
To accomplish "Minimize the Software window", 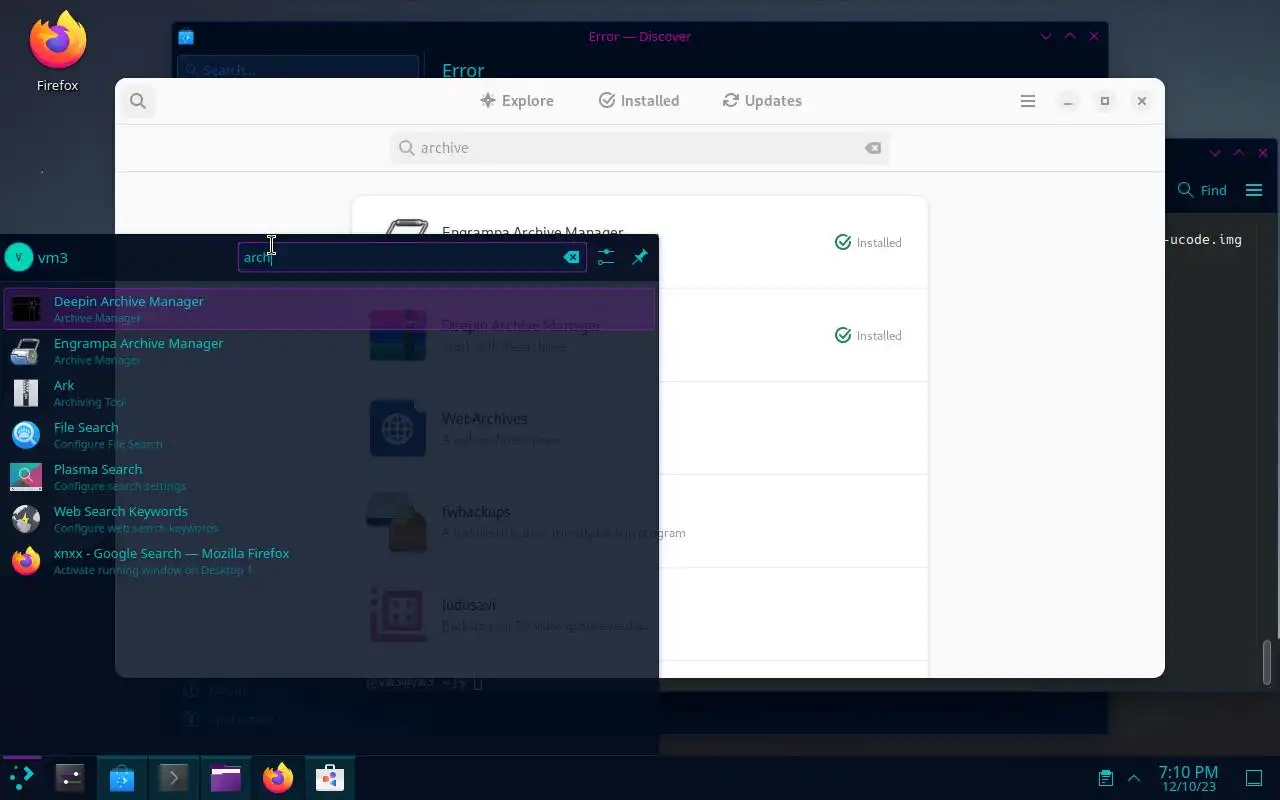I will (x=1068, y=101).
